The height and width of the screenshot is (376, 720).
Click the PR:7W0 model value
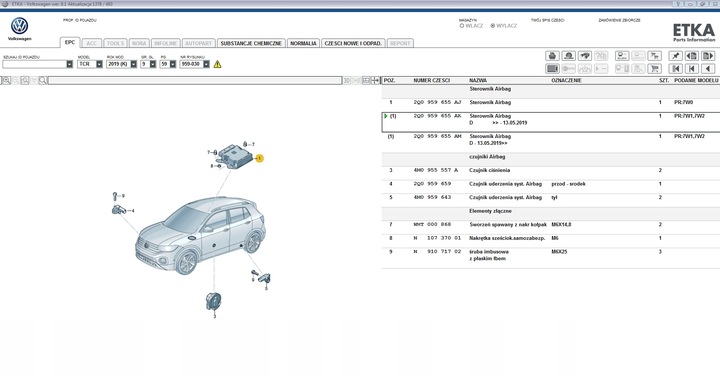683,102
